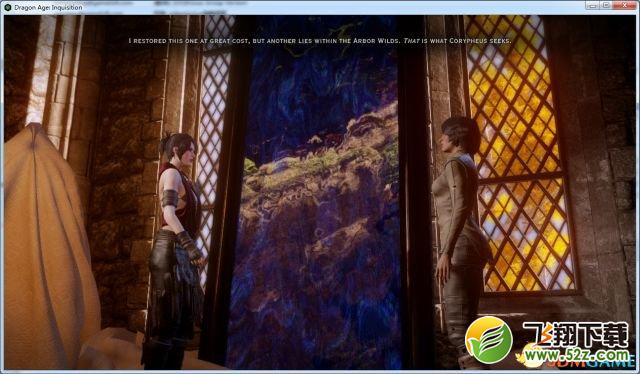Click the short-haired Inquisitor on the right
Viewport: 640px width, 374px height.
coord(460,241)
